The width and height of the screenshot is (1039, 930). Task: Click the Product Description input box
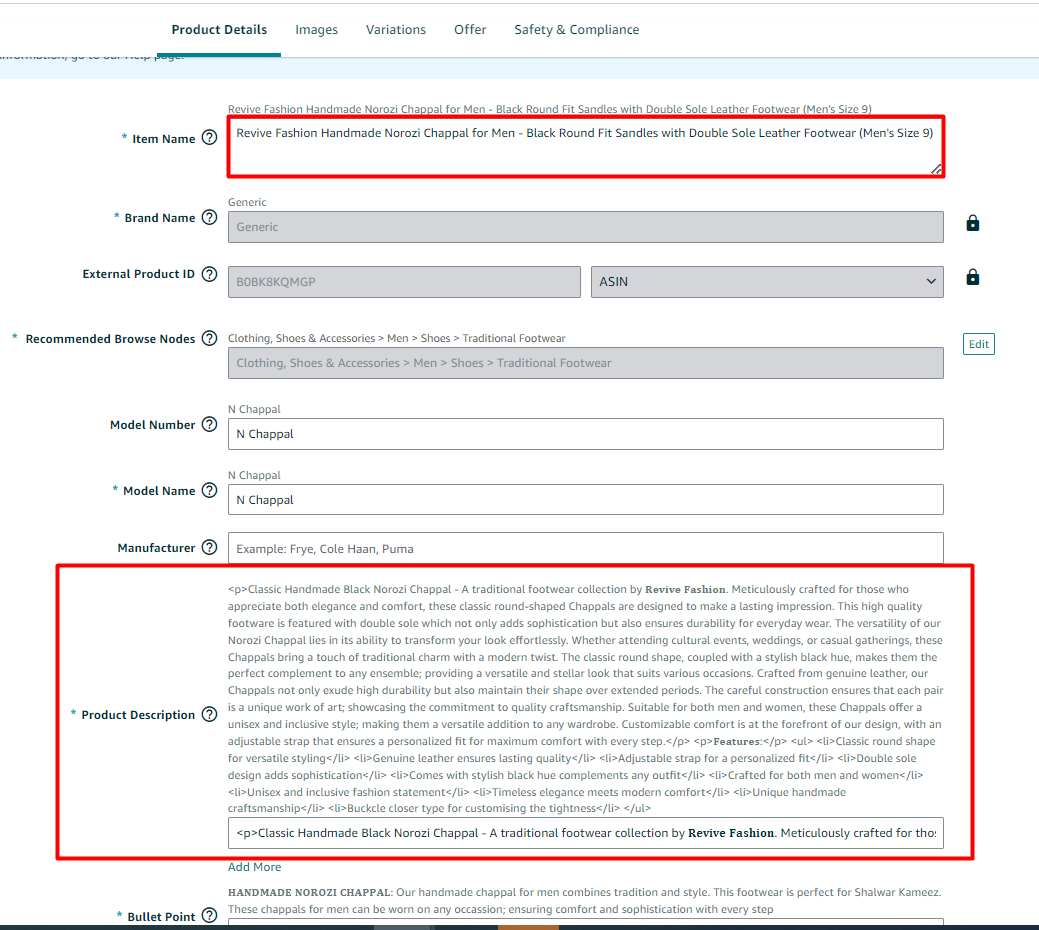(586, 833)
